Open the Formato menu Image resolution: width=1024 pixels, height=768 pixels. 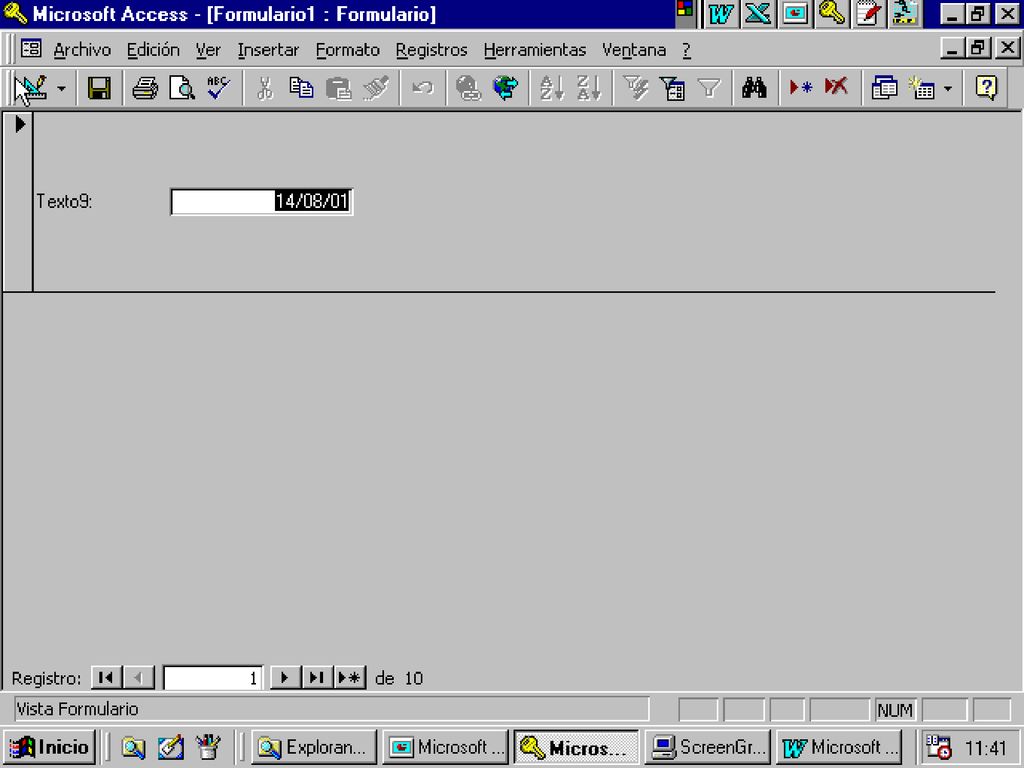347,50
